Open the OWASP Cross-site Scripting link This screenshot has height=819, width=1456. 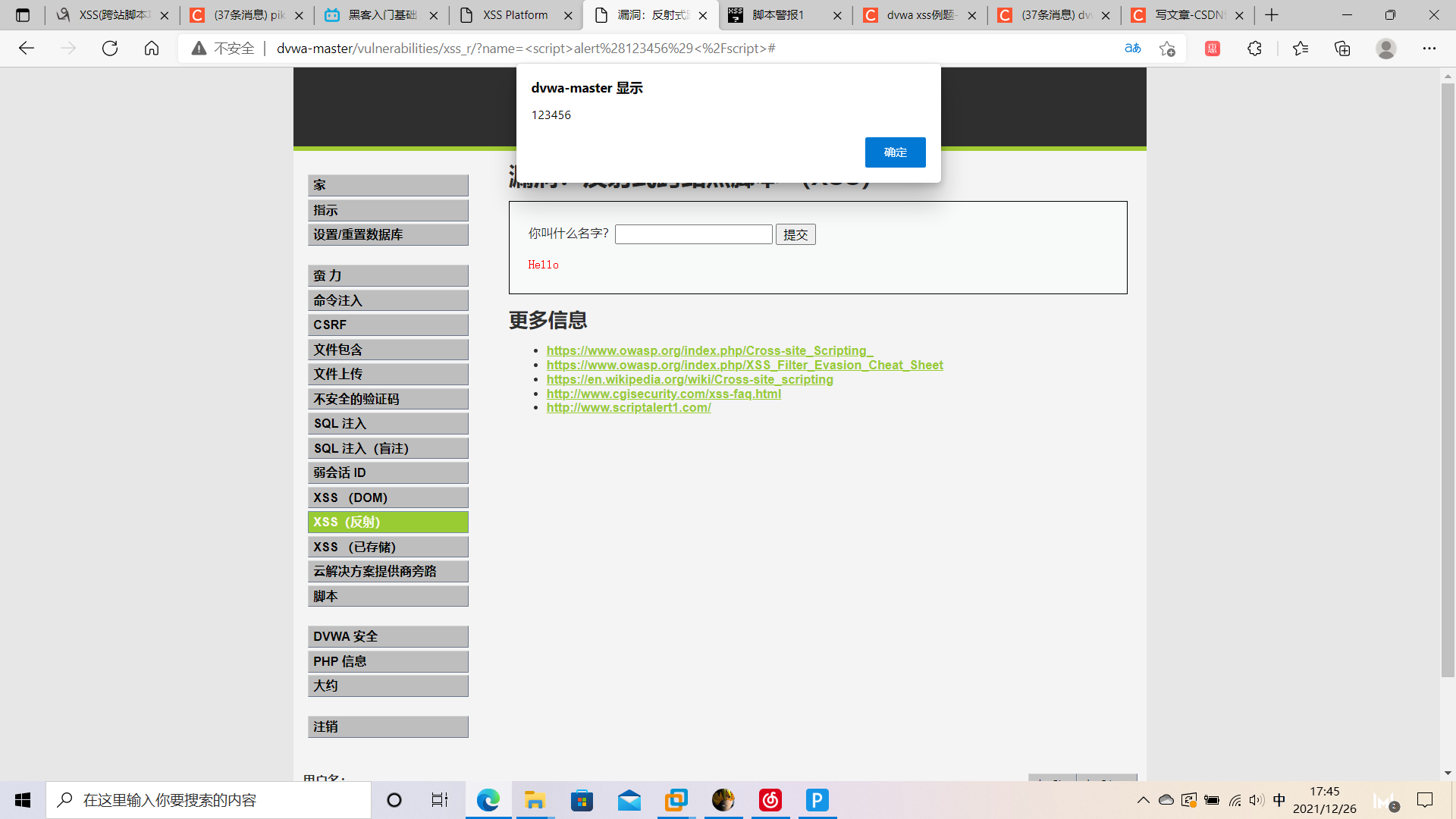[x=709, y=350]
